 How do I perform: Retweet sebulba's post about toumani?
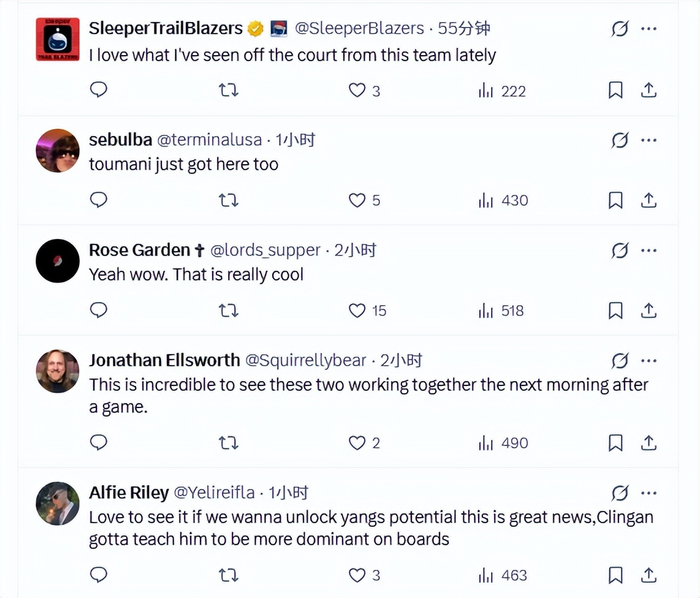coord(228,200)
